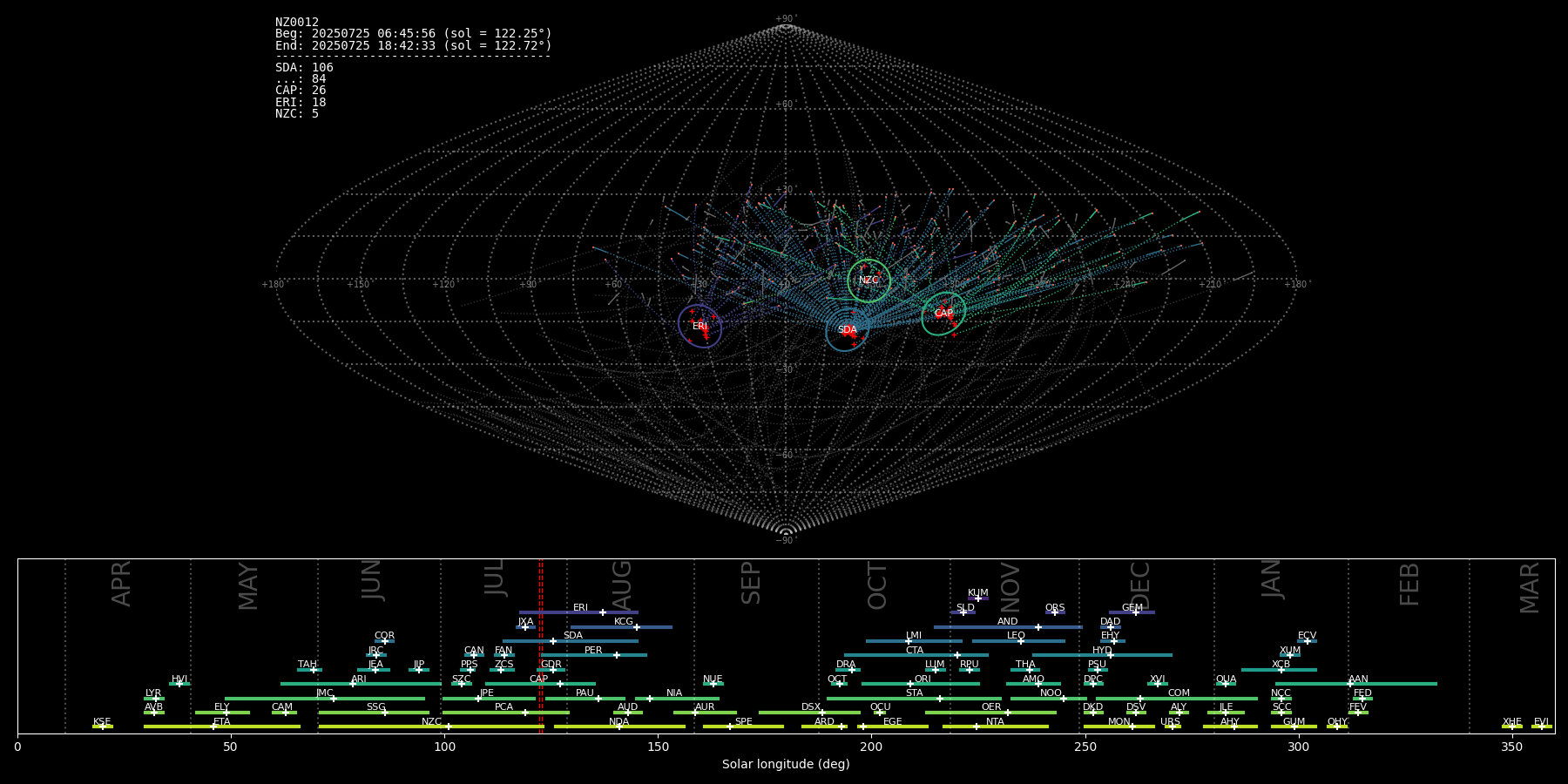The height and width of the screenshot is (784, 1568).
Task: Click the SDA radiant circle on sky map
Action: (848, 330)
